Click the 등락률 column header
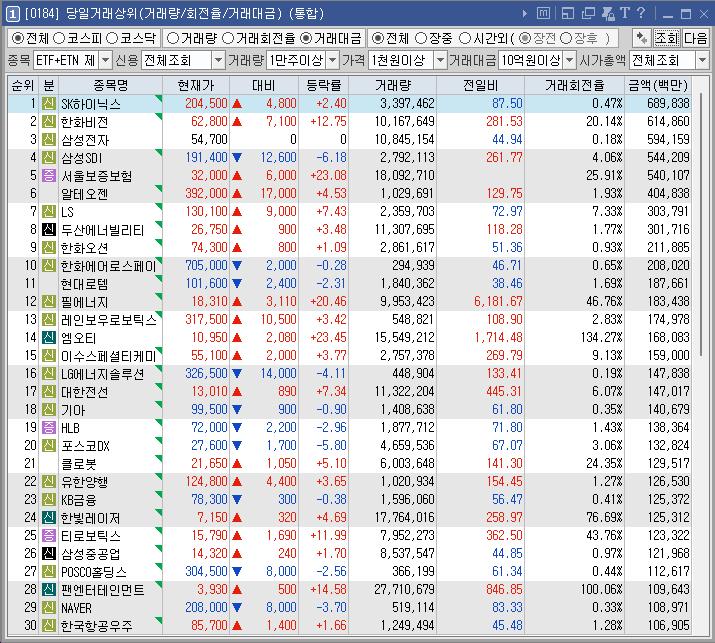This screenshot has width=715, height=643. point(323,85)
